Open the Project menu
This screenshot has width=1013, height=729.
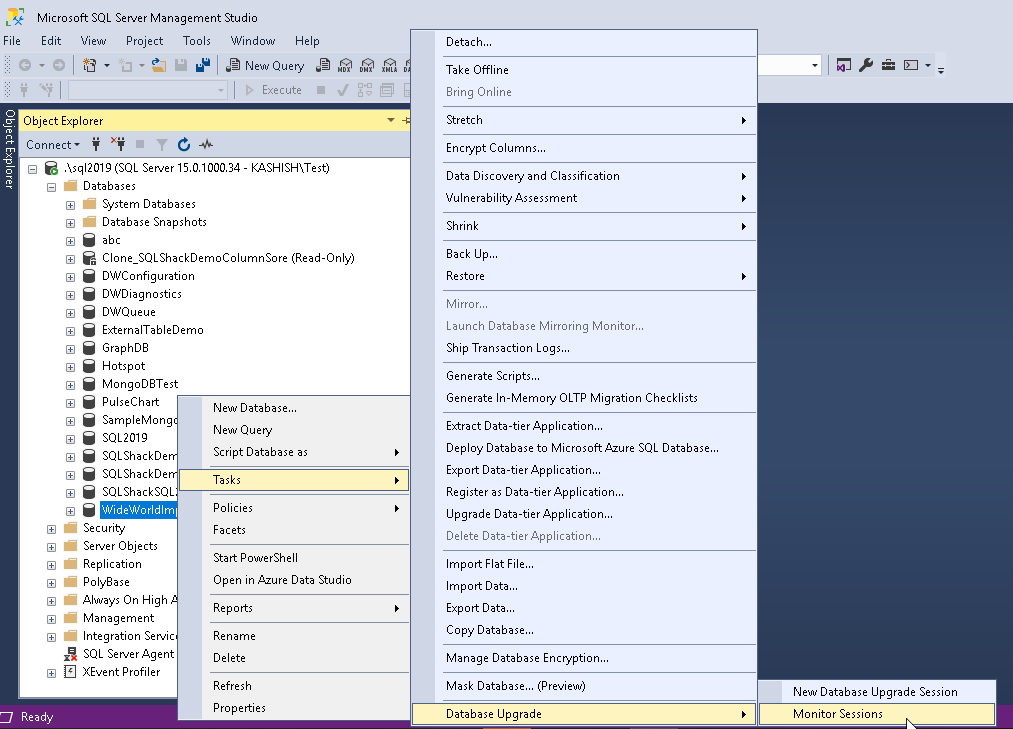(x=144, y=41)
